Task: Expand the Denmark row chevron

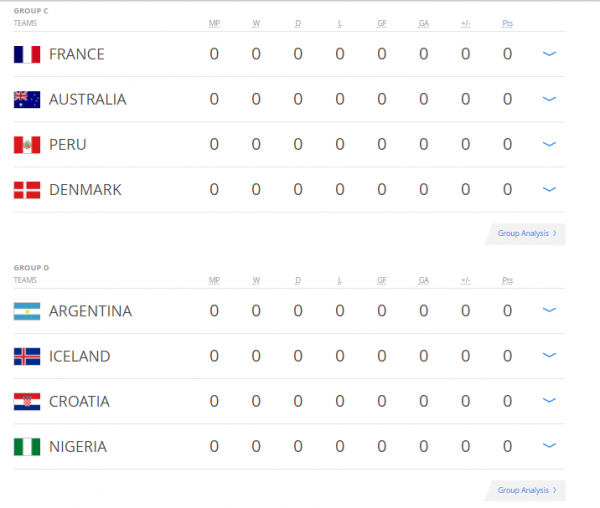Action: [548, 190]
